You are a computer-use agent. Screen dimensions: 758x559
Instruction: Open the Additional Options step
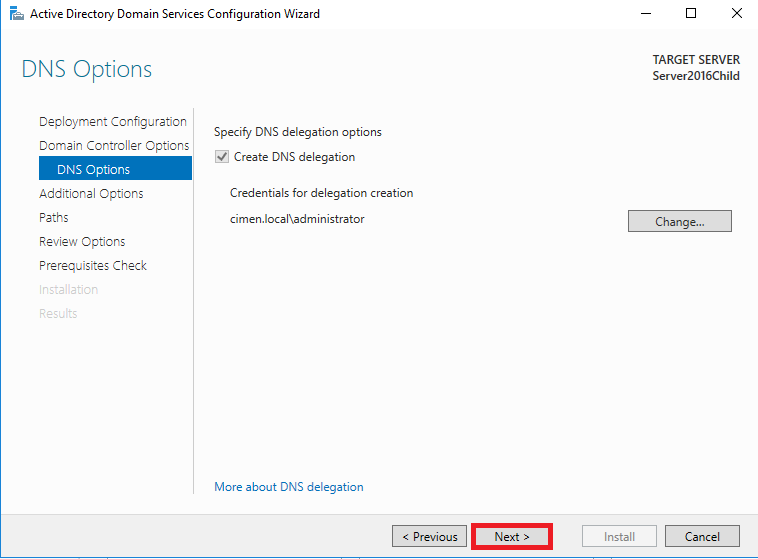coord(91,193)
